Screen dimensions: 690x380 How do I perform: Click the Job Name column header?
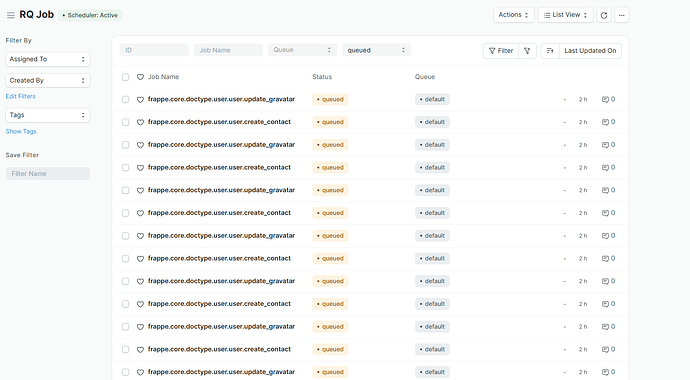pos(163,77)
